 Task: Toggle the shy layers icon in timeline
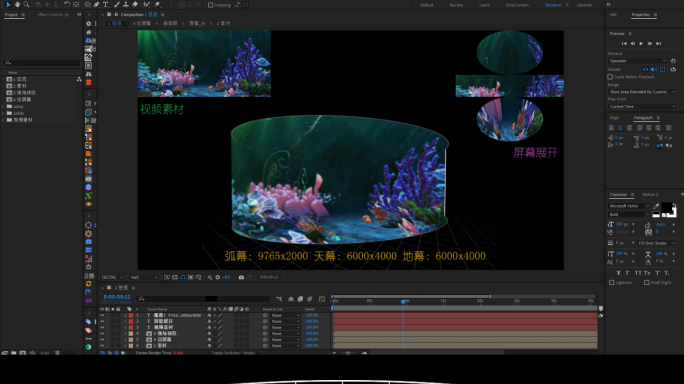(291, 299)
